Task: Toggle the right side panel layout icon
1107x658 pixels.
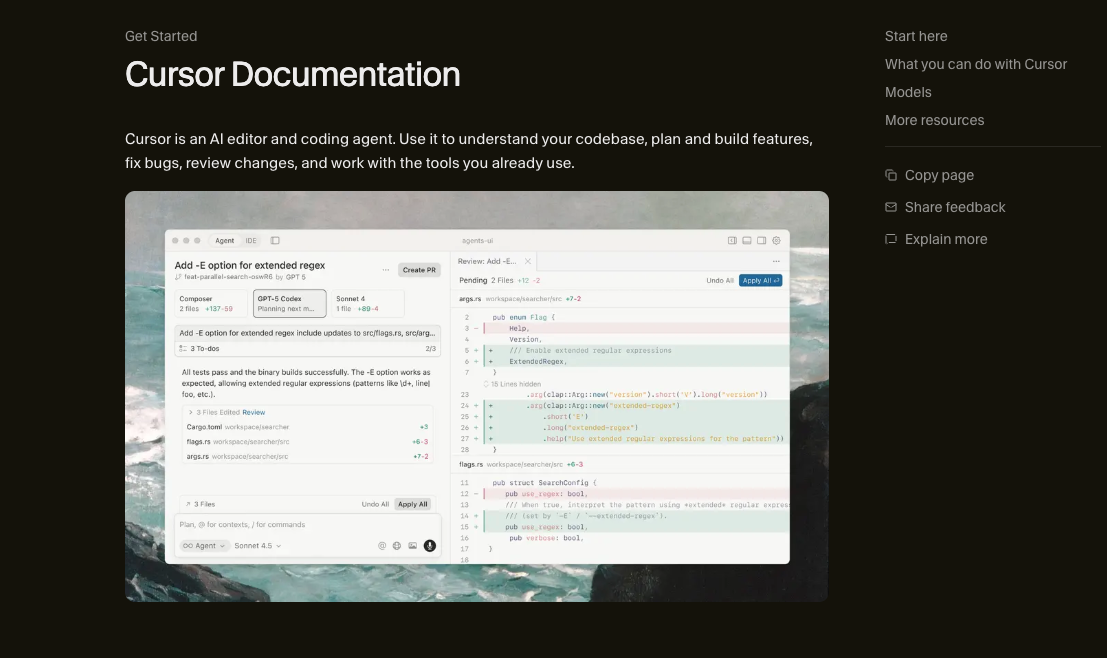Action: pos(761,241)
